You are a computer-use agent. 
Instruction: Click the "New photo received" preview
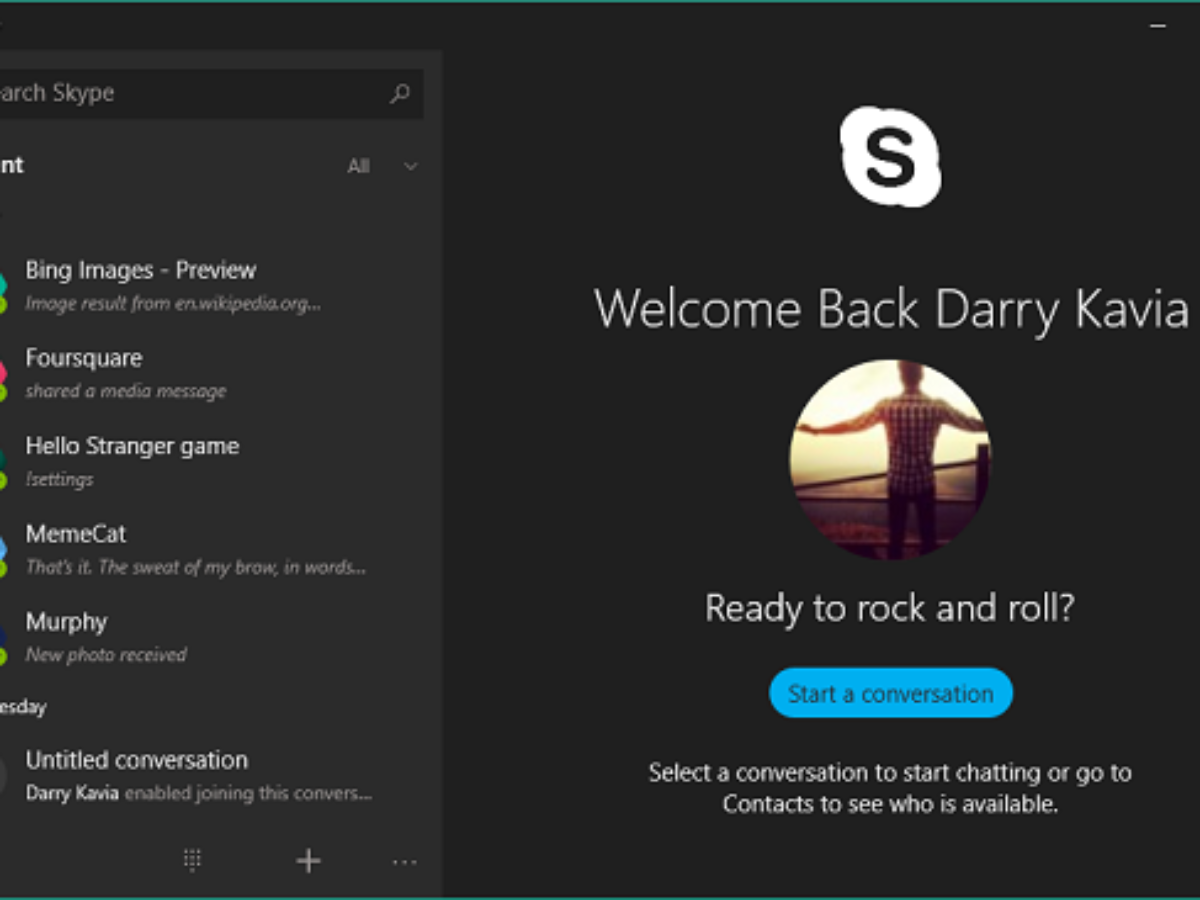(106, 655)
